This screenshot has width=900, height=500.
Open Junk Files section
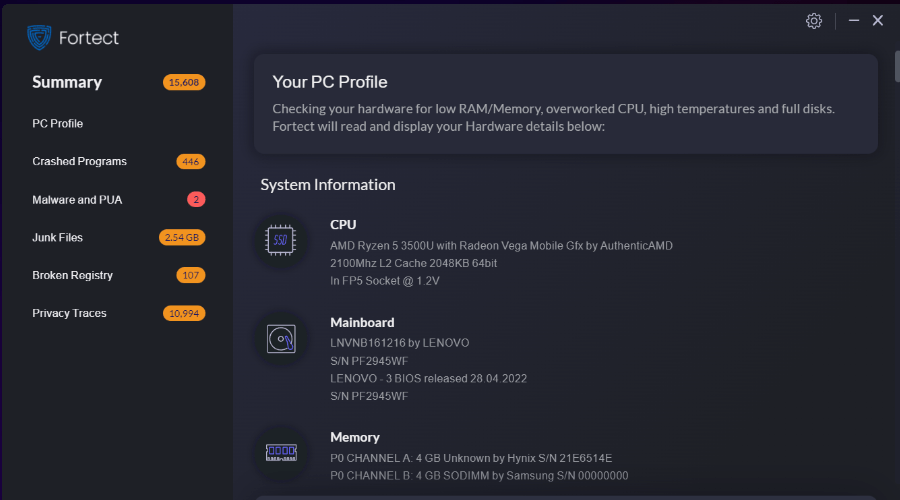[x=57, y=237]
